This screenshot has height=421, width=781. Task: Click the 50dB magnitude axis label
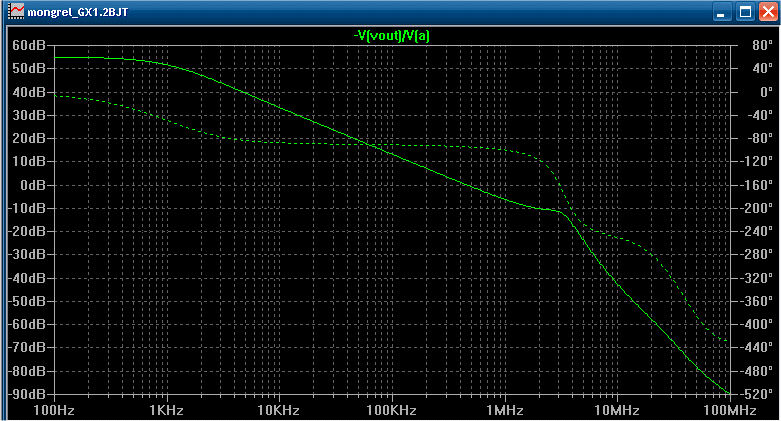point(28,68)
